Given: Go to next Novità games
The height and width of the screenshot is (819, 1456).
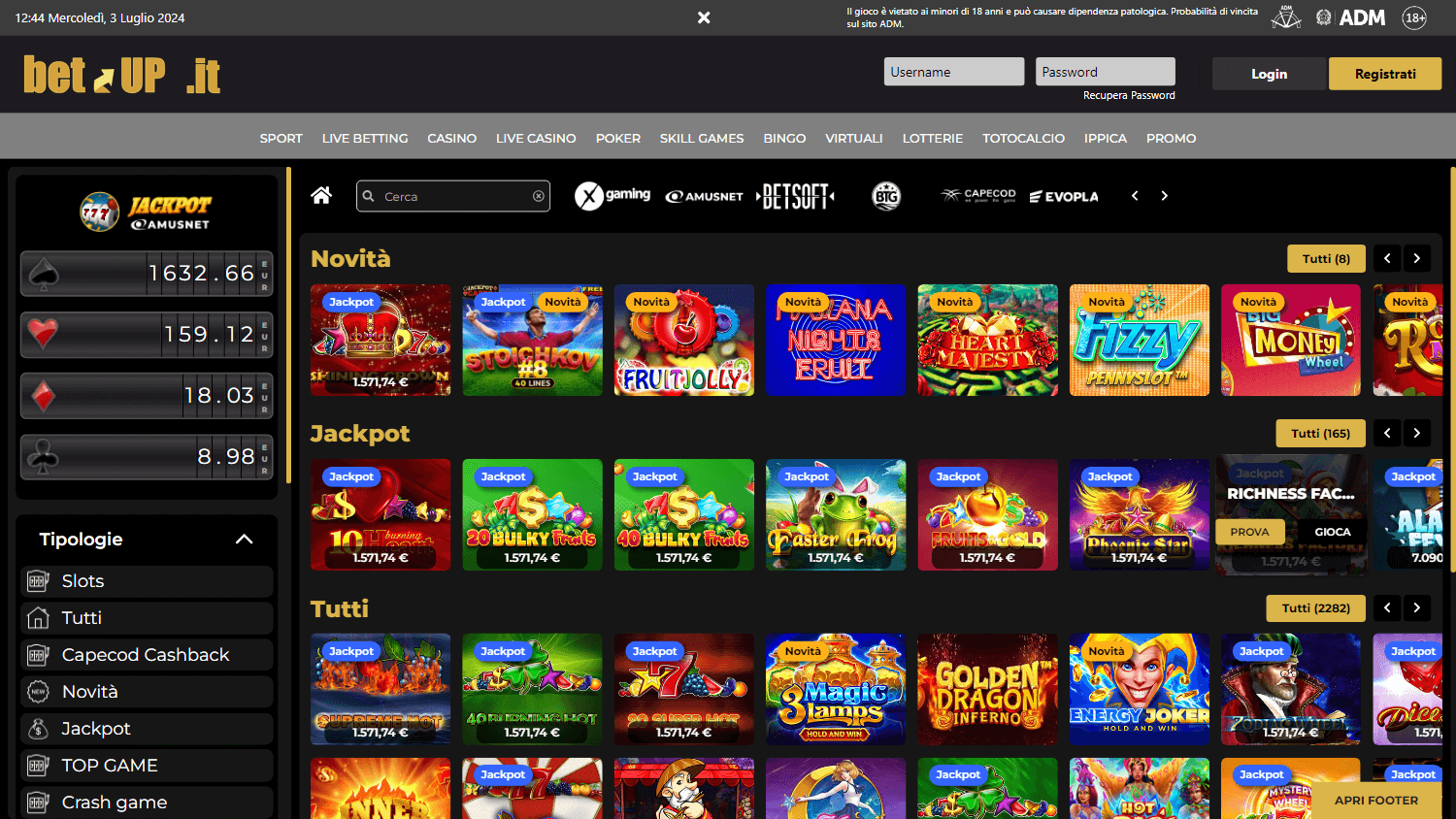Looking at the screenshot, I should pyautogui.click(x=1417, y=258).
